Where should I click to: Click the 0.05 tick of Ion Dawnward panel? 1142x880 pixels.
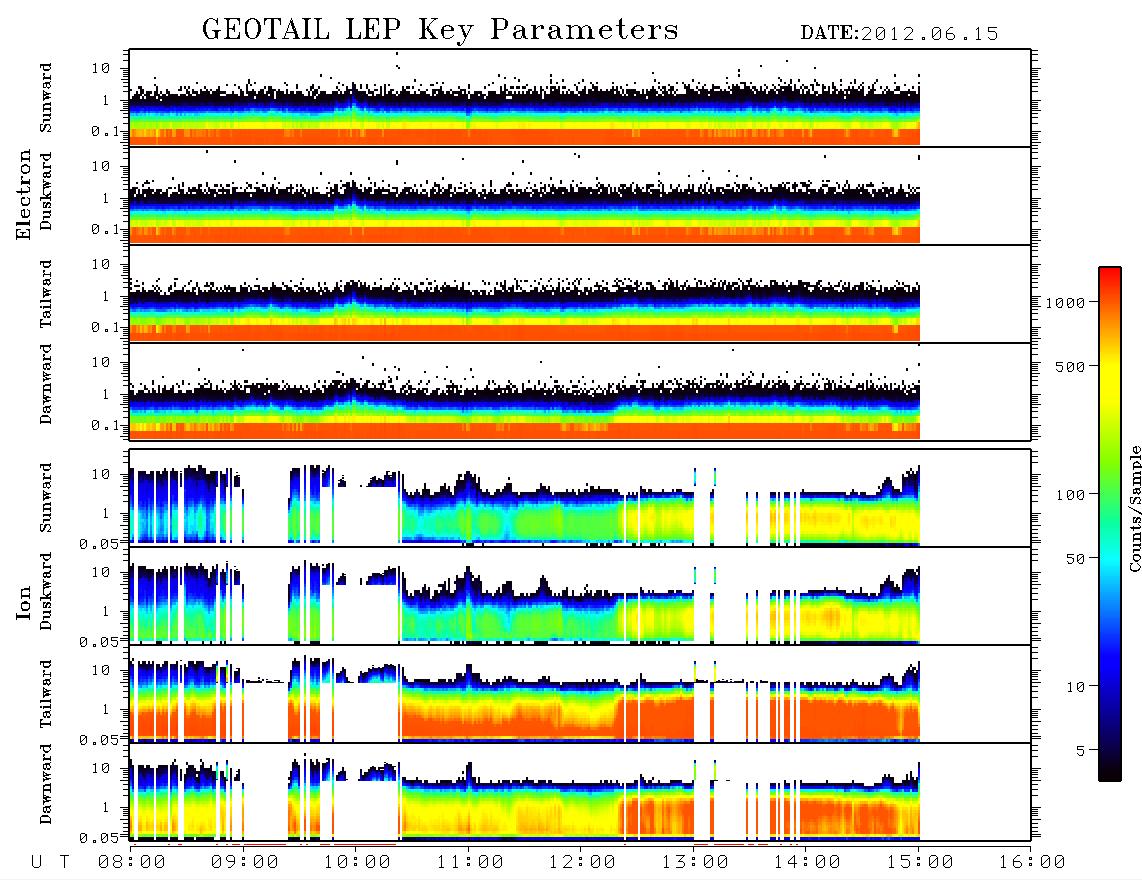click(99, 838)
